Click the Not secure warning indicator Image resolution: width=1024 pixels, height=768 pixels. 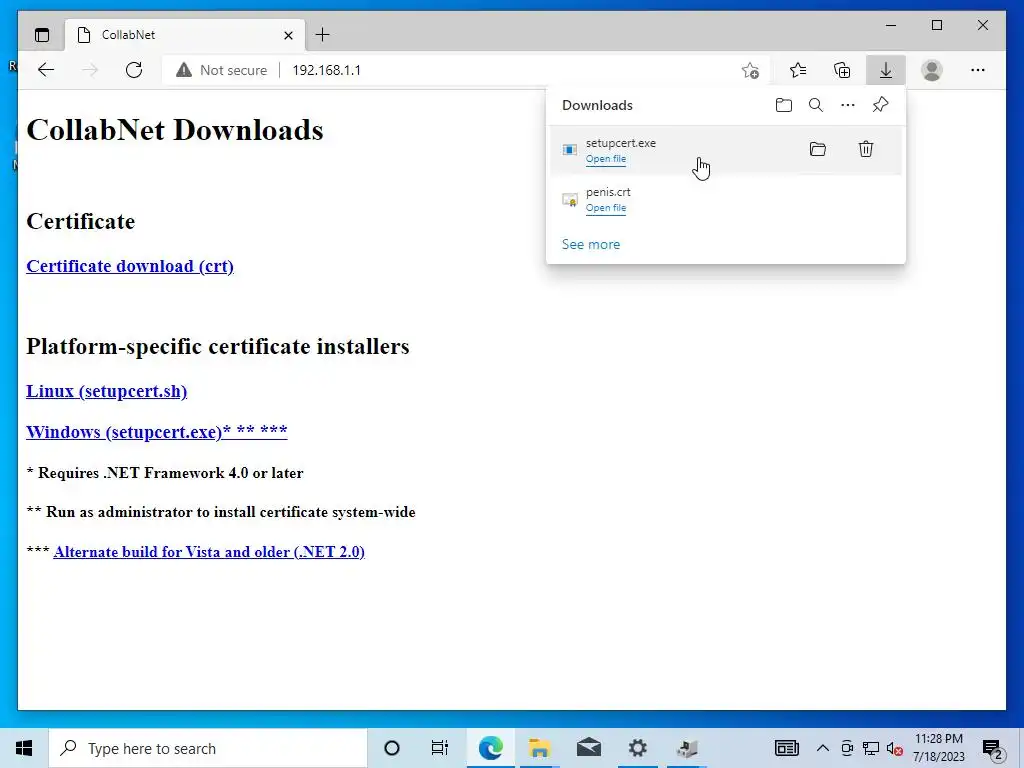(221, 70)
